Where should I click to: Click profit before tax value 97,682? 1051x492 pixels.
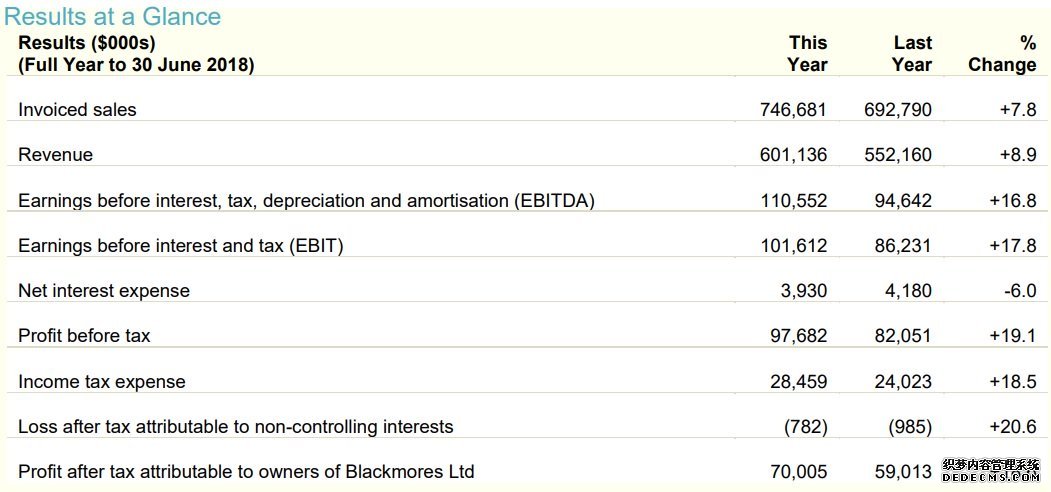[799, 336]
